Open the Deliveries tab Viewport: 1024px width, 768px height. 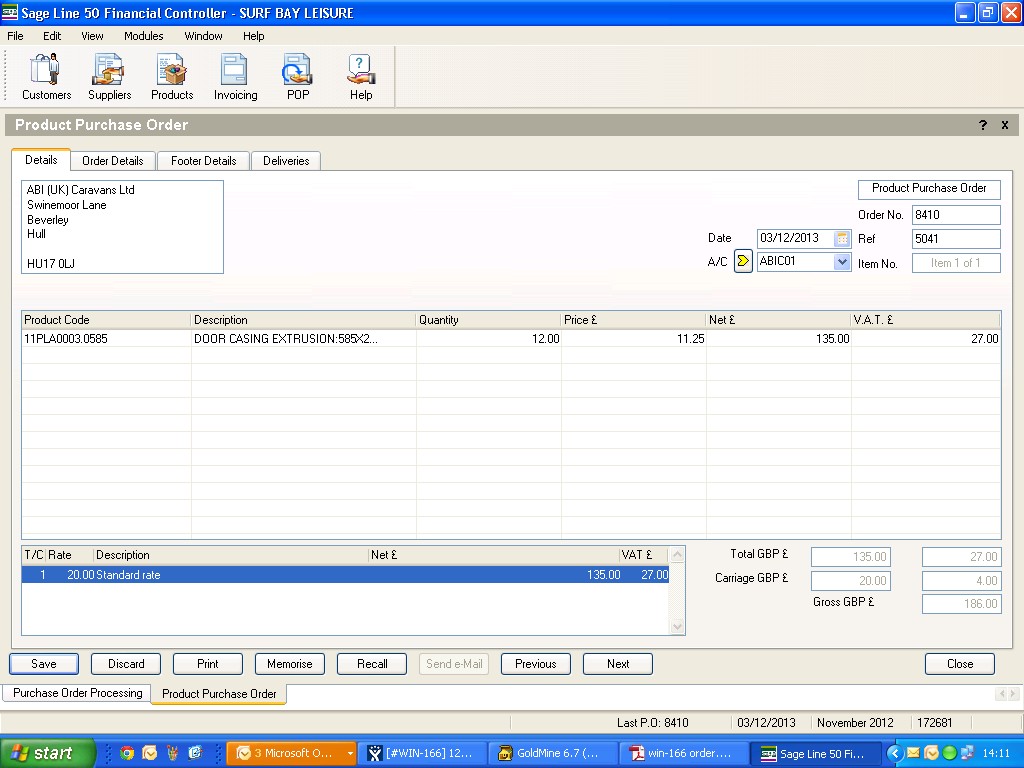(x=286, y=161)
